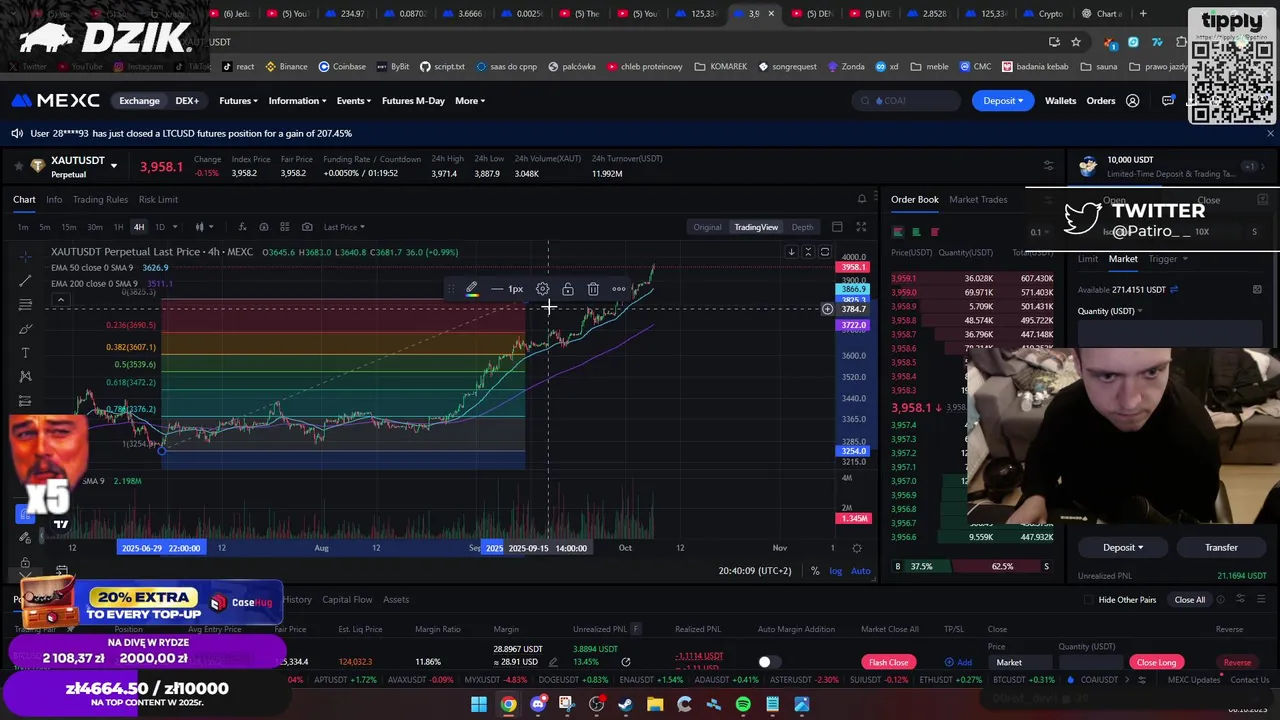The width and height of the screenshot is (1280, 720).
Task: Open the Trading Rules tab
Action: pos(100,199)
